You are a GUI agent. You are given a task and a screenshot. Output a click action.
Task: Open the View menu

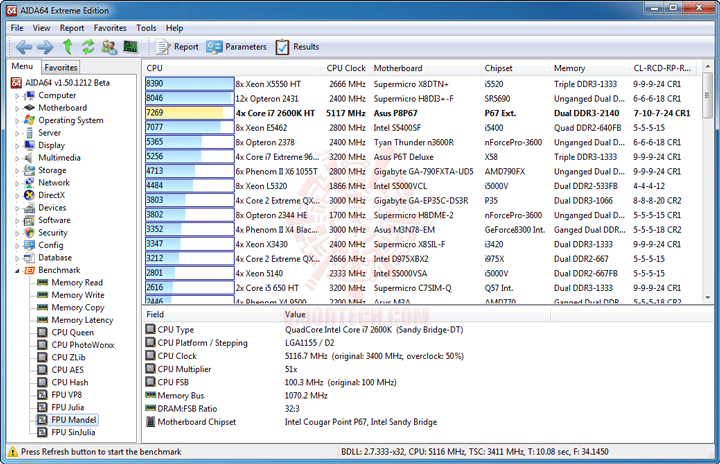(x=41, y=28)
